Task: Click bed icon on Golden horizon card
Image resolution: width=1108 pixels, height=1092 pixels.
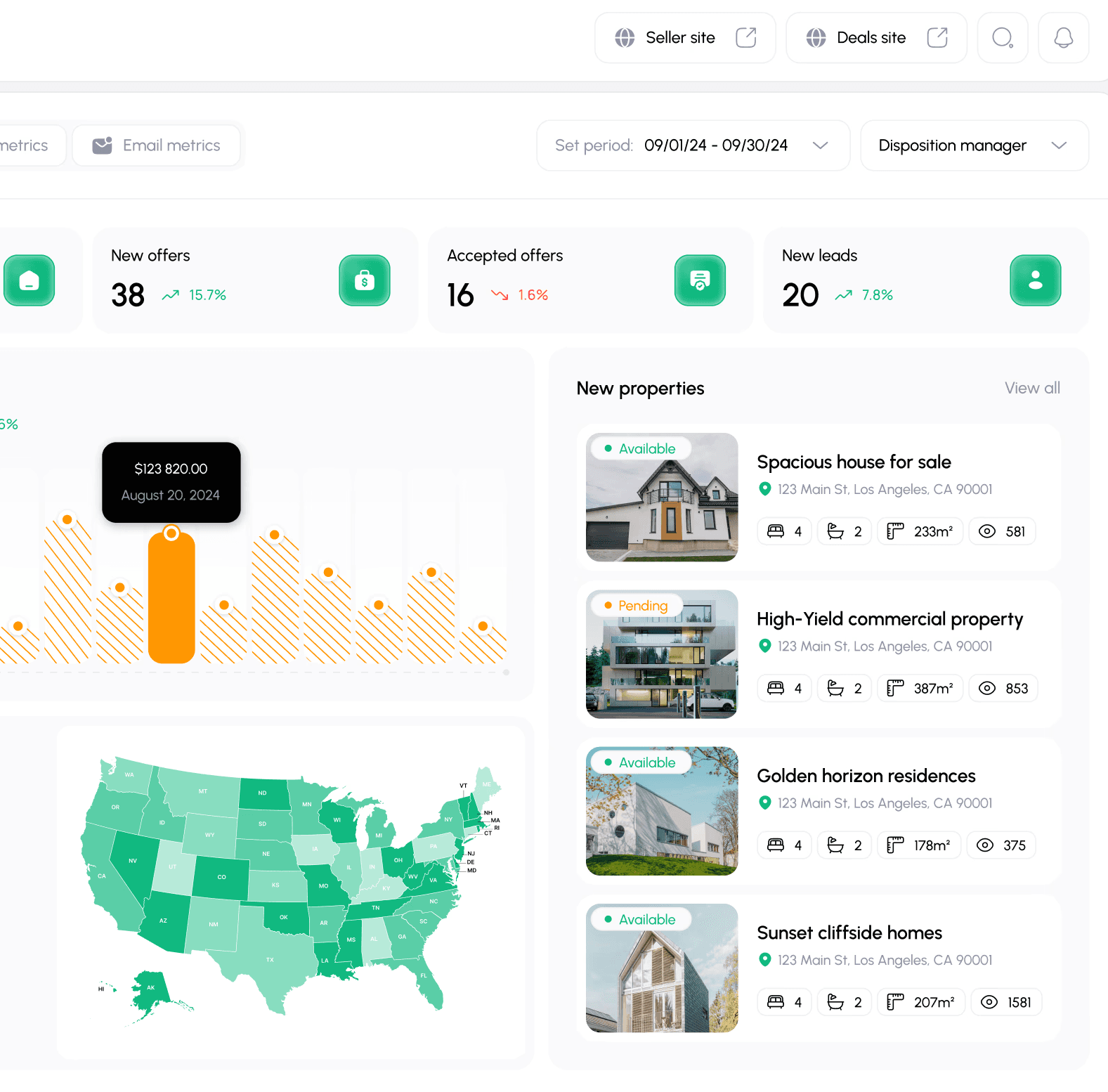Action: tap(776, 845)
